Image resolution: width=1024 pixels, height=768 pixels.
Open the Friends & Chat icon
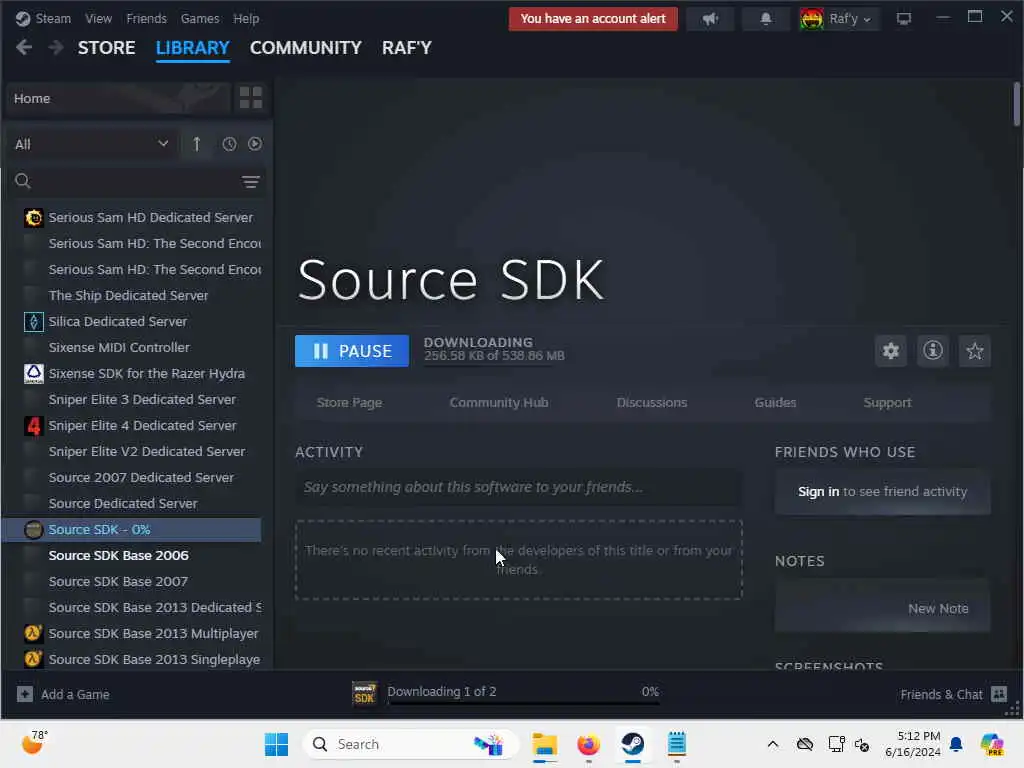pyautogui.click(x=999, y=694)
